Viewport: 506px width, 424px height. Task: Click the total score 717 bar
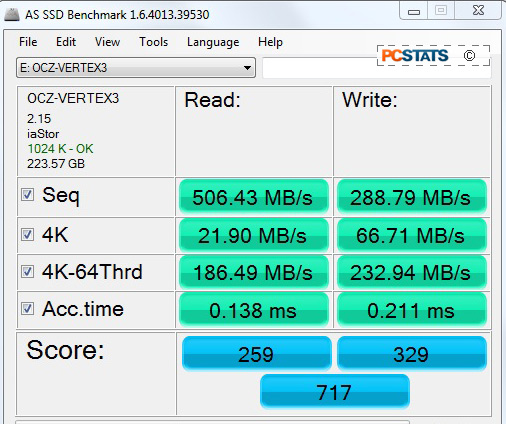[x=334, y=392]
